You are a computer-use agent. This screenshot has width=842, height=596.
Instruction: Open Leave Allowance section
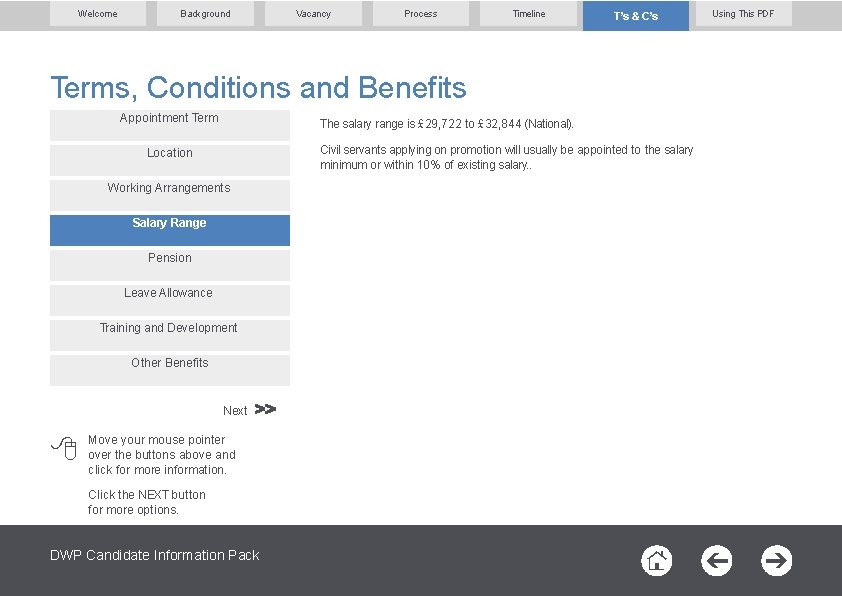(x=170, y=300)
